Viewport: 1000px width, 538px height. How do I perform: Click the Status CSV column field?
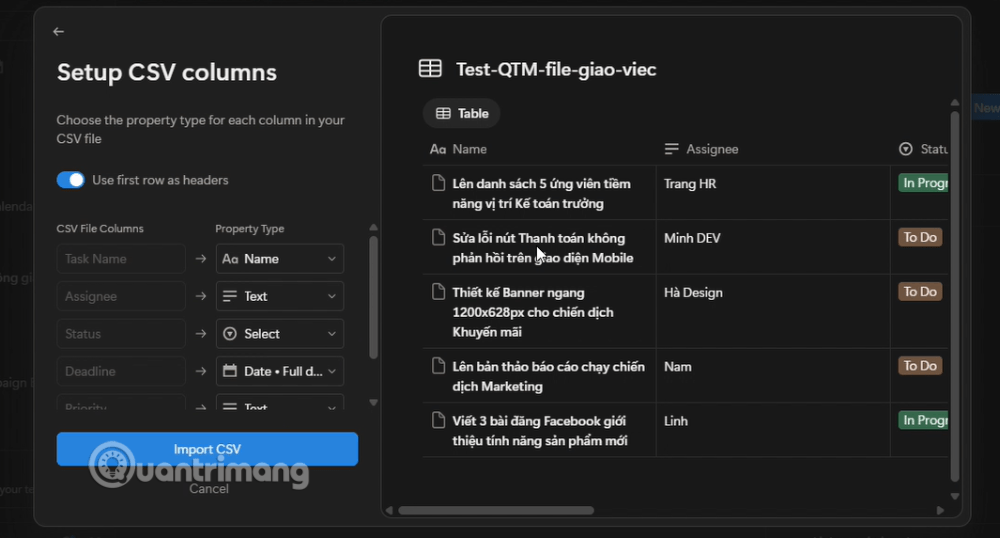tap(121, 333)
